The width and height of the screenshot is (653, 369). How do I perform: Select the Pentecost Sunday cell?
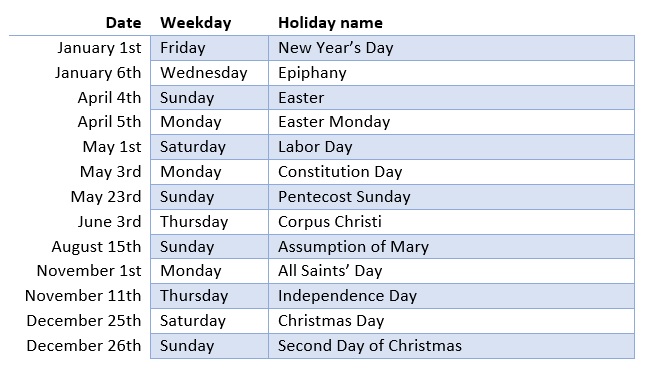pyautogui.click(x=451, y=197)
